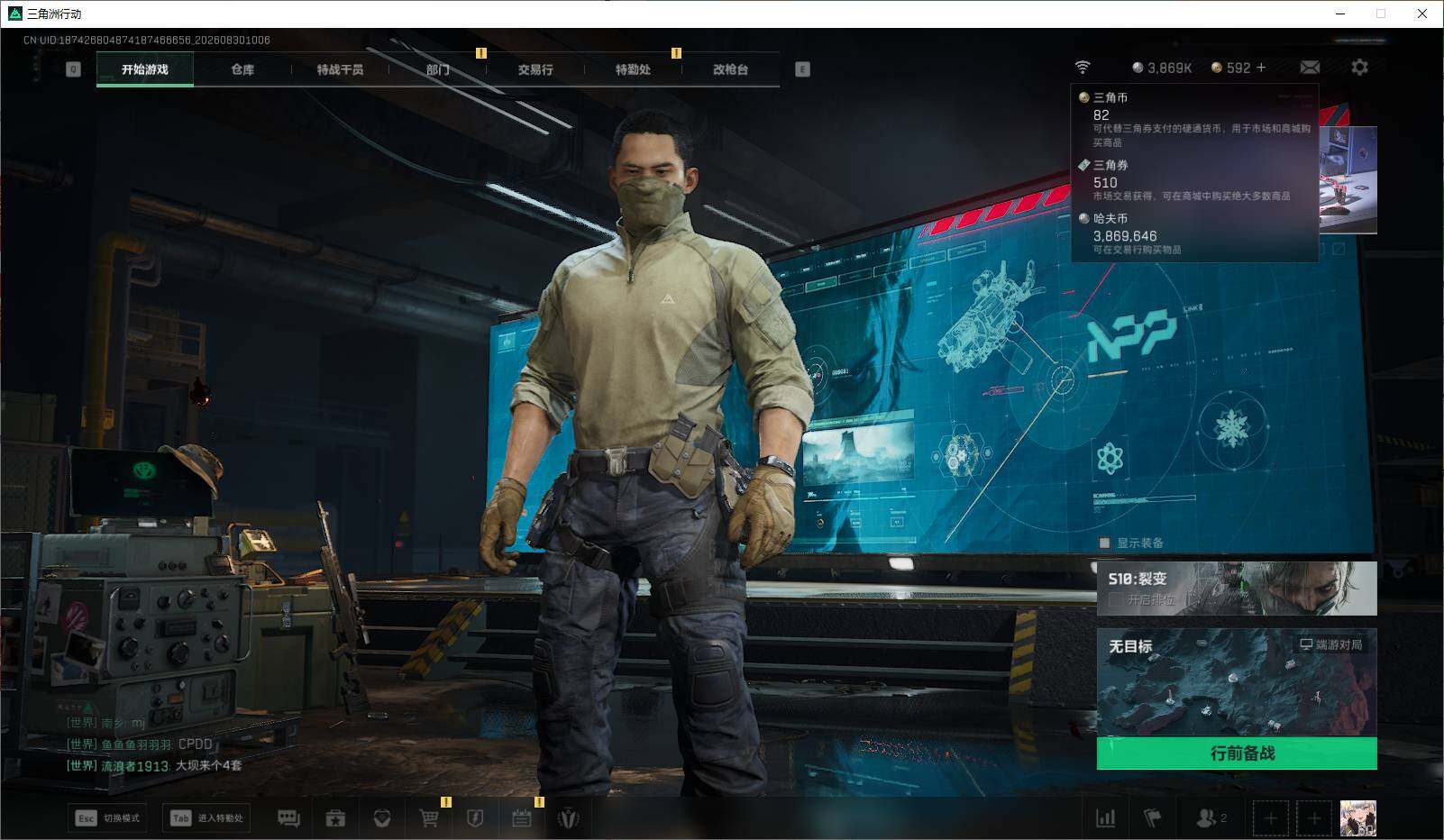Click the CN UID text at top left
This screenshot has width=1444, height=840.
pos(147,41)
